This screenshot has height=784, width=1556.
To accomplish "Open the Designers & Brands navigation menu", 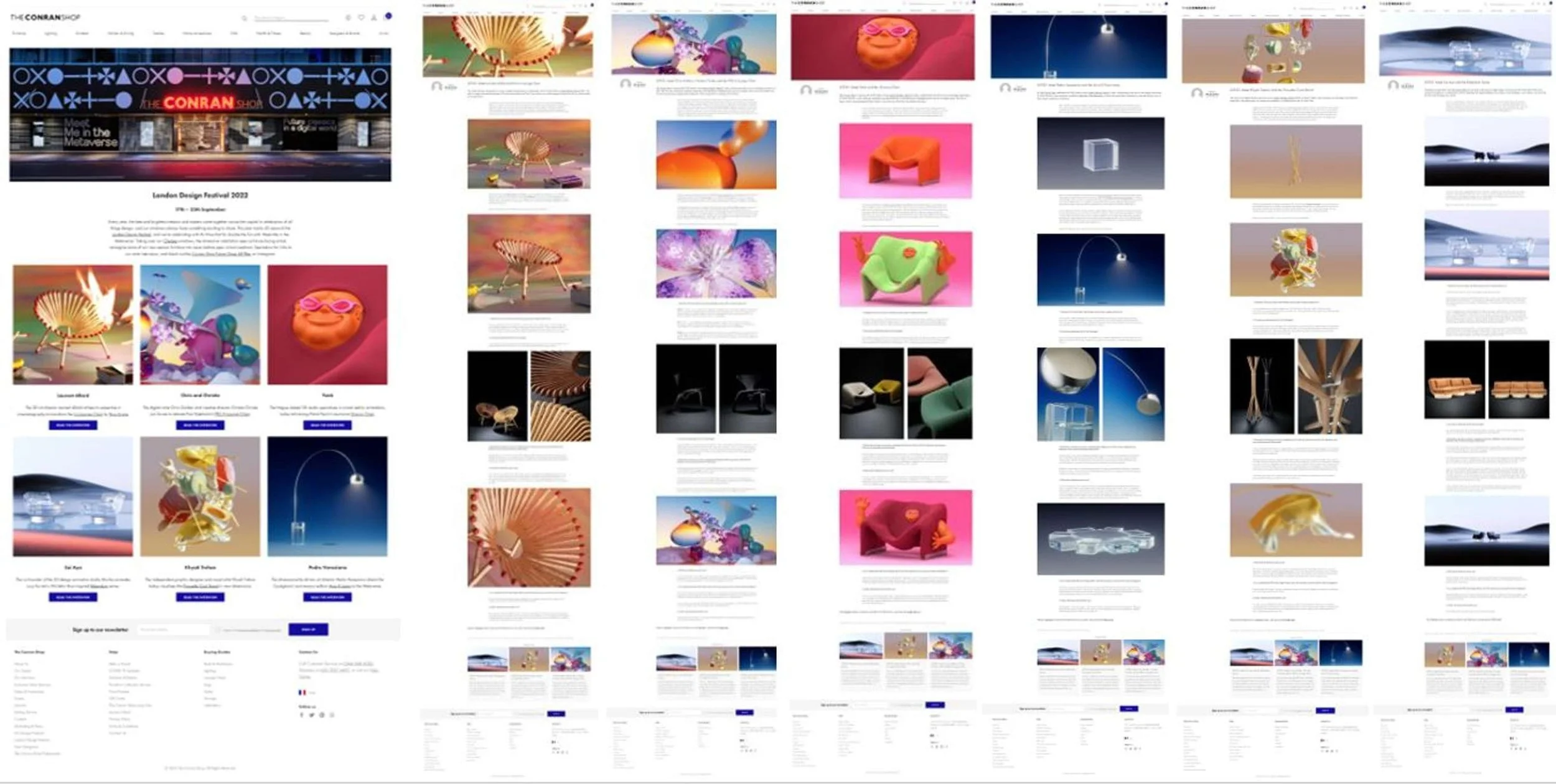I will [344, 33].
